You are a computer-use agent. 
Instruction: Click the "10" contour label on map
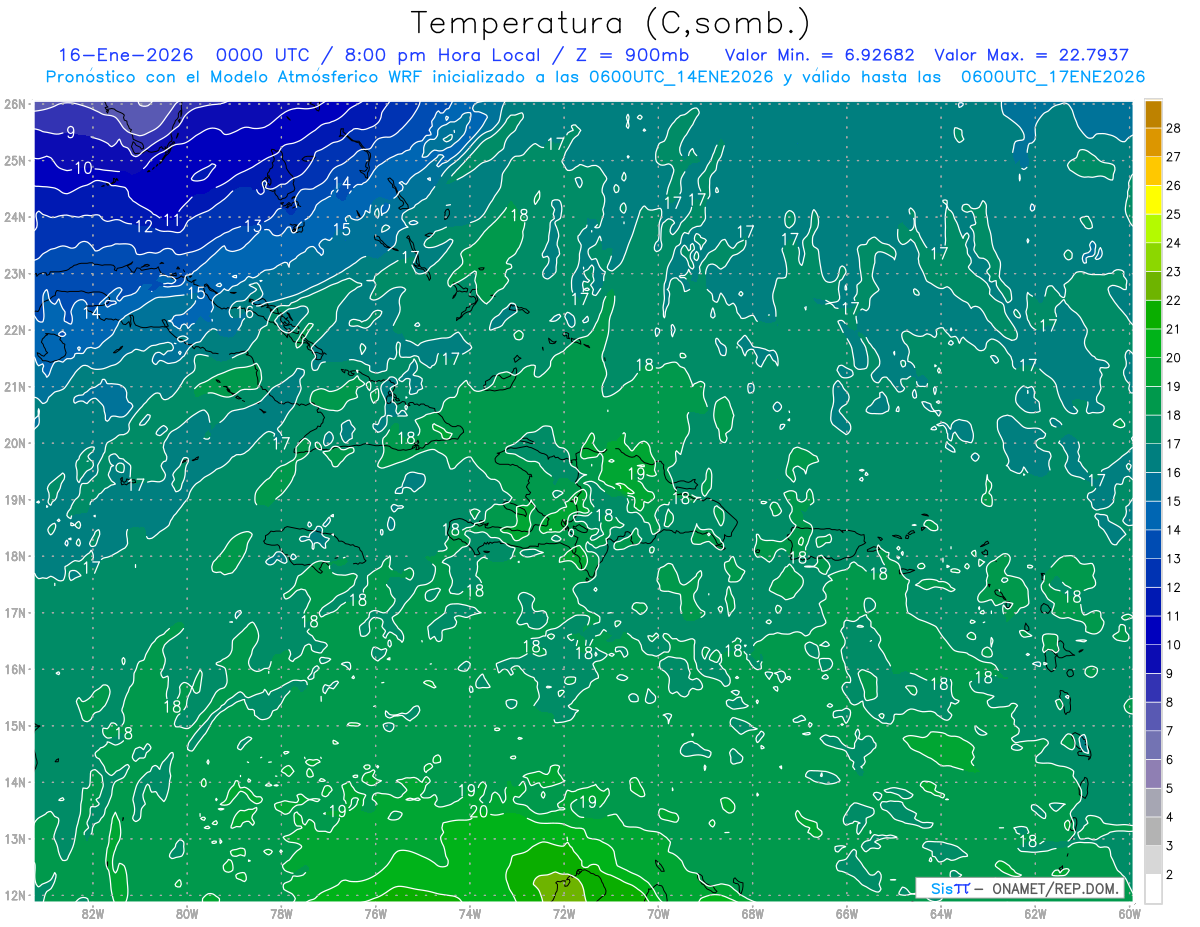click(x=83, y=168)
